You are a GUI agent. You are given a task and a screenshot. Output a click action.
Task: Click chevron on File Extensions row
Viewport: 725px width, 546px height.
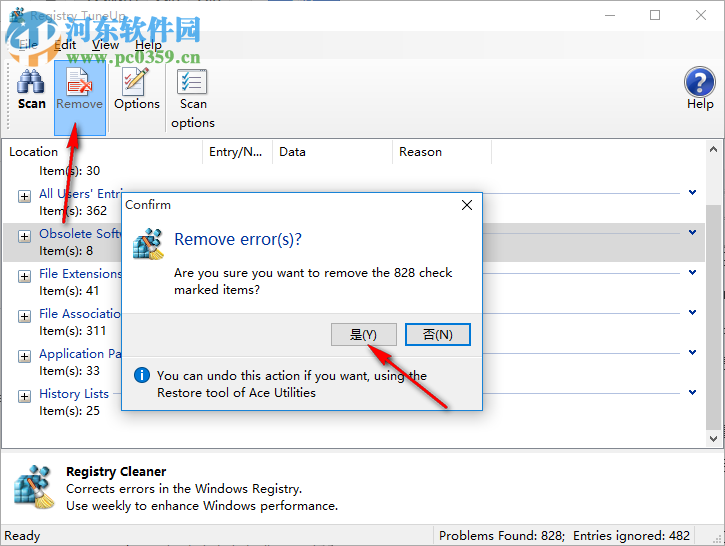(692, 272)
